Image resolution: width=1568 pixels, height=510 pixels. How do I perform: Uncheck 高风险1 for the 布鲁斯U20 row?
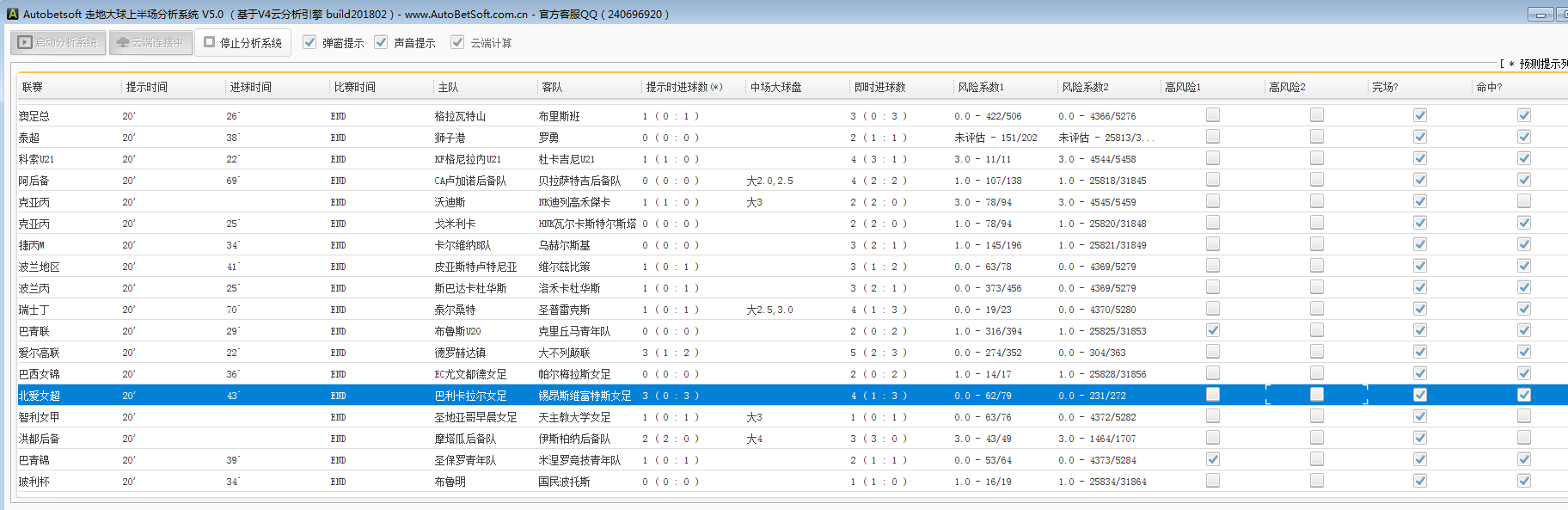(1212, 330)
